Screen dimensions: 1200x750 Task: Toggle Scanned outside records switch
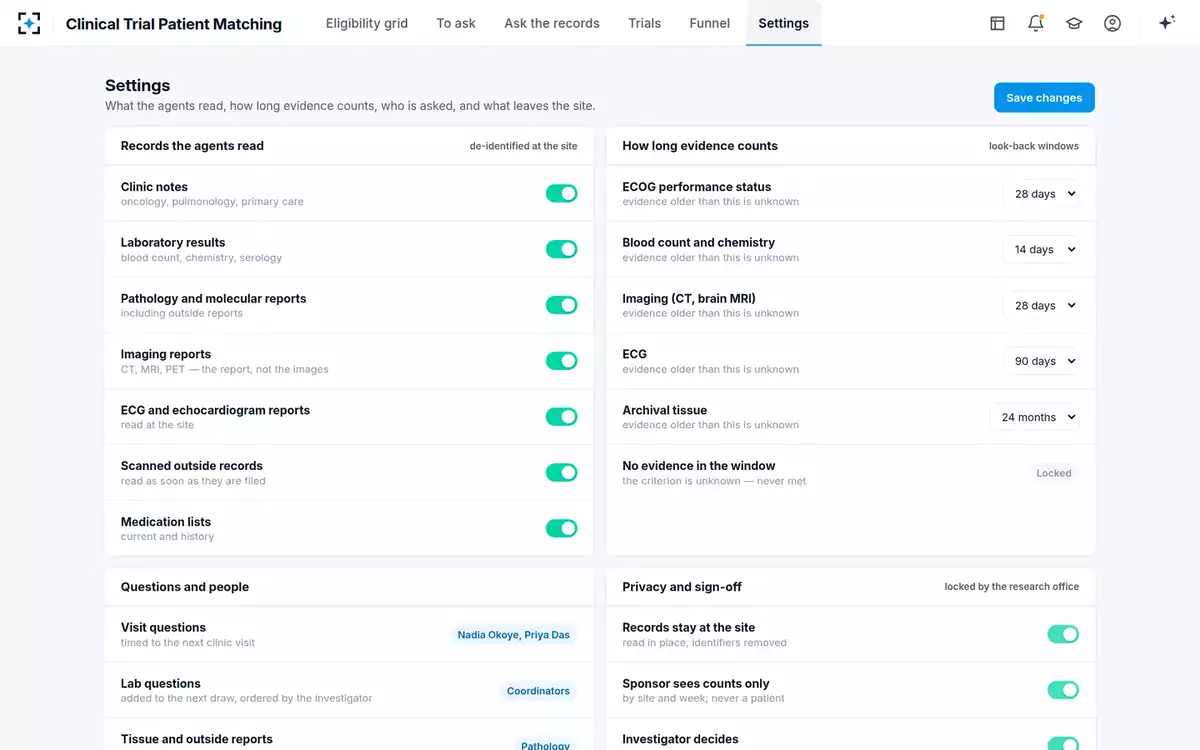point(561,473)
